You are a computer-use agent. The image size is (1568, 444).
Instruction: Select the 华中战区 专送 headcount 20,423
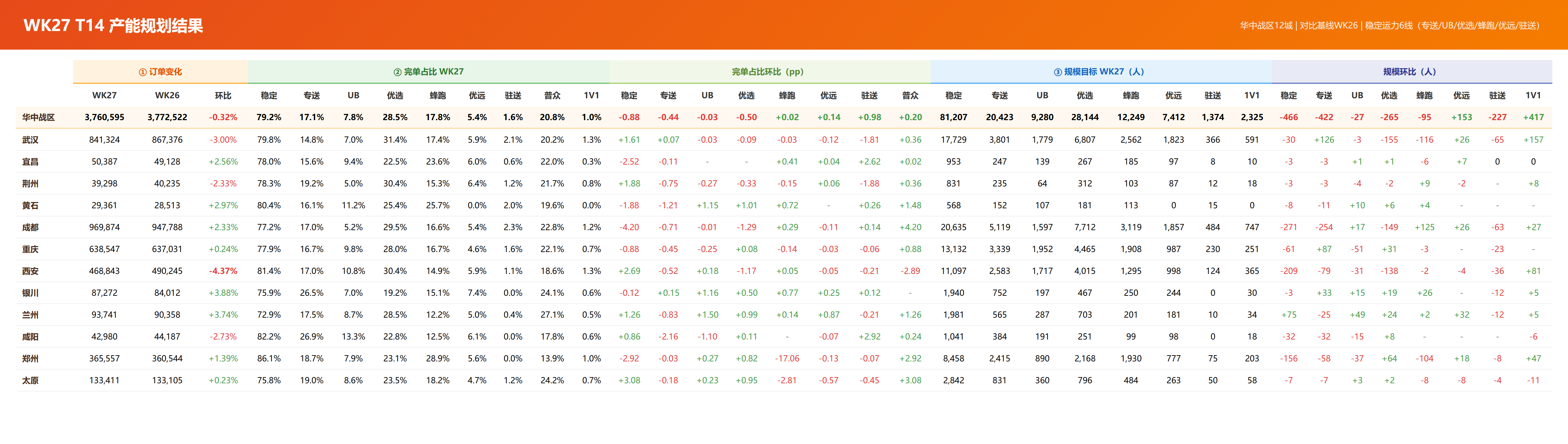(1000, 118)
